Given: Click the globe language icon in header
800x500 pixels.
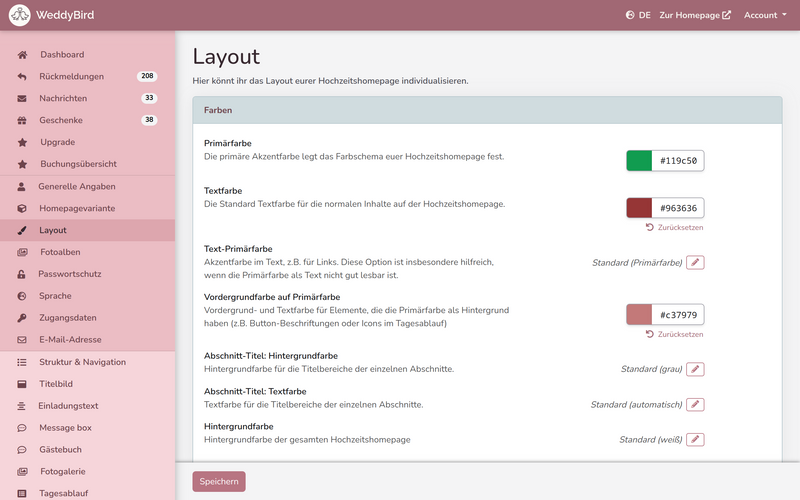Looking at the screenshot, I should (x=630, y=15).
